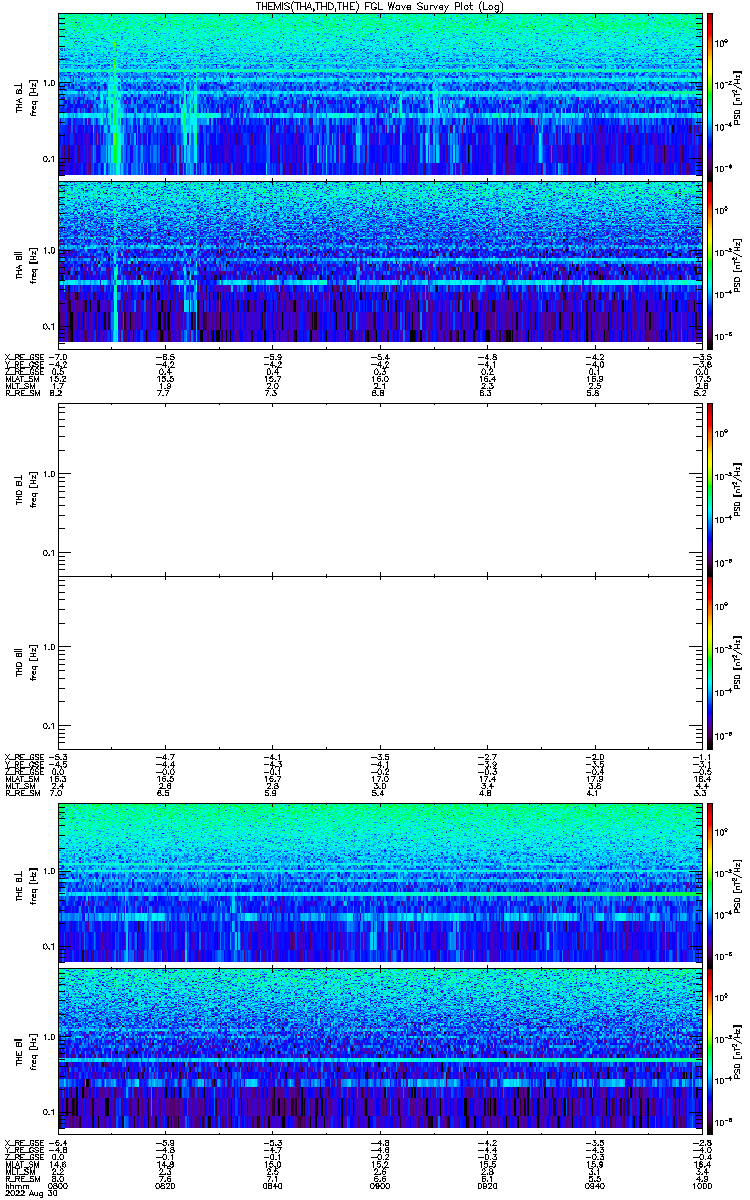Click the "0900" time label on bottom axis
The image size is (750, 1200).
380,1186
